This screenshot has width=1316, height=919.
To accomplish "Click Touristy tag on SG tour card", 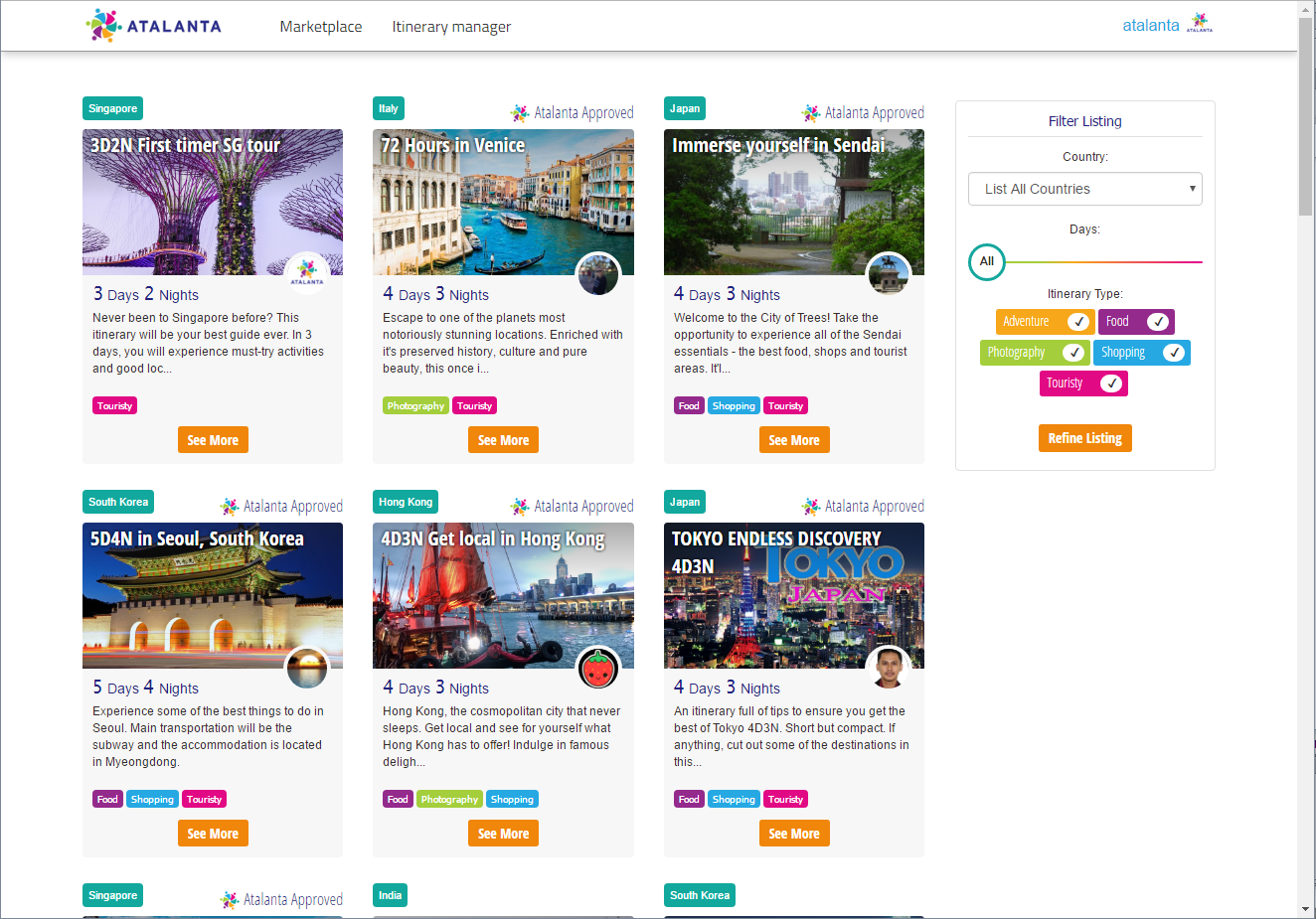I will tap(114, 405).
